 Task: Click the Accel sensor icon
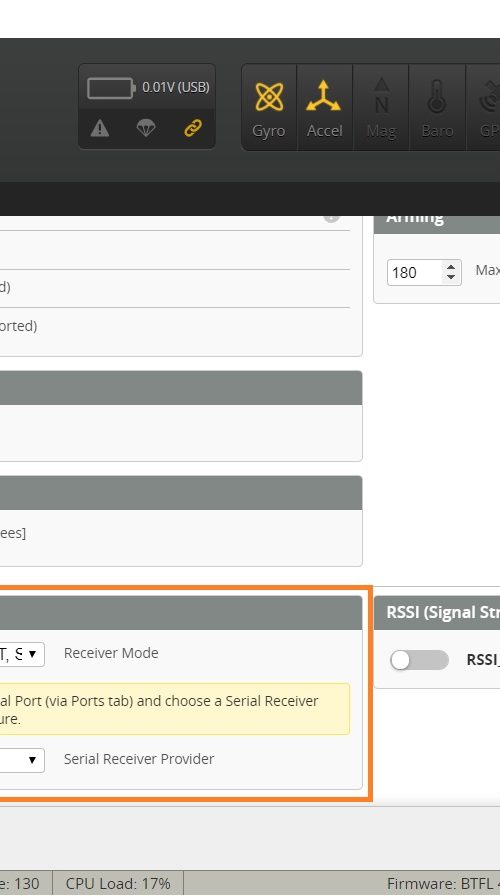324,107
